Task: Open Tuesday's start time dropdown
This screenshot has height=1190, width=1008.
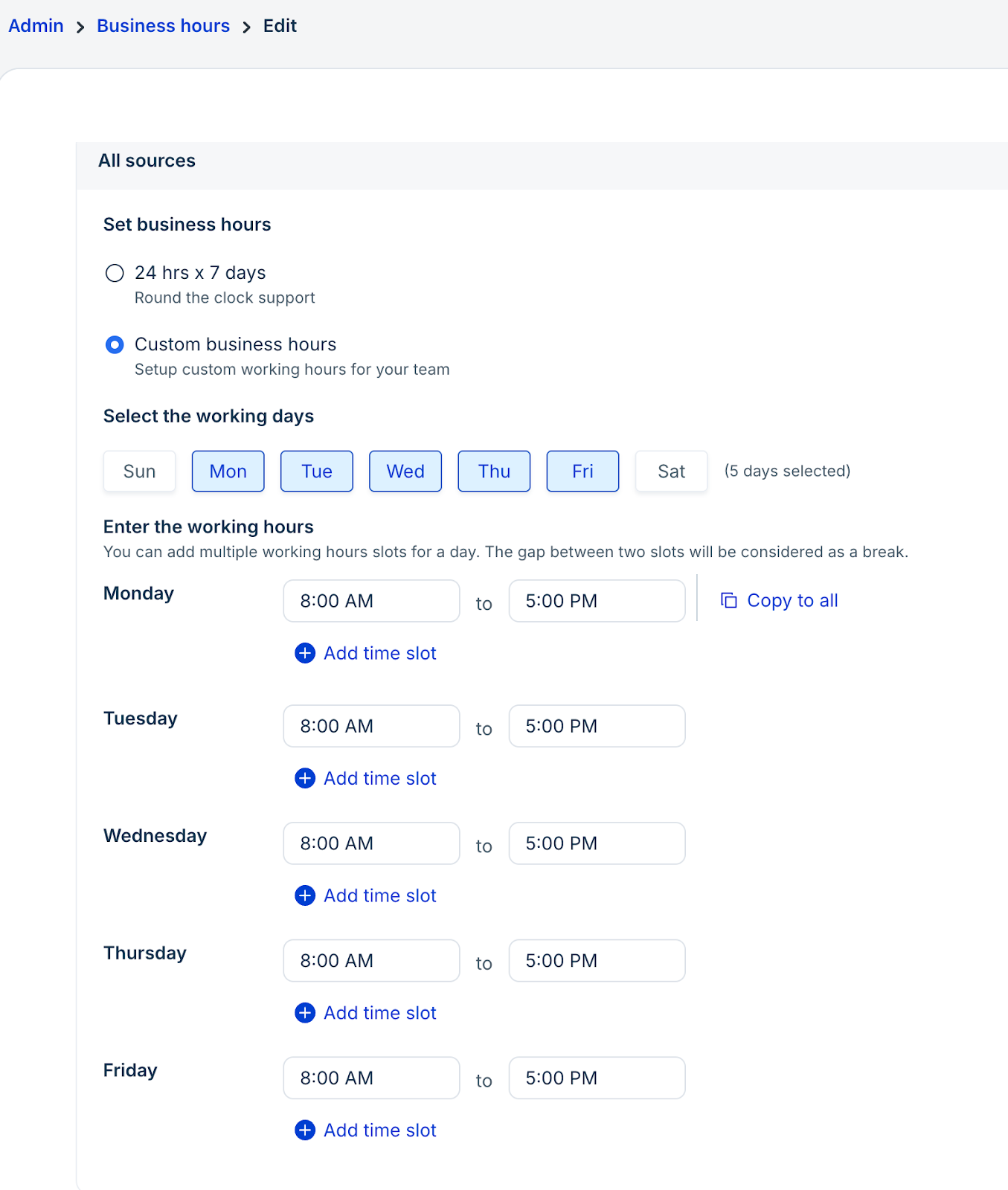Action: pos(371,726)
